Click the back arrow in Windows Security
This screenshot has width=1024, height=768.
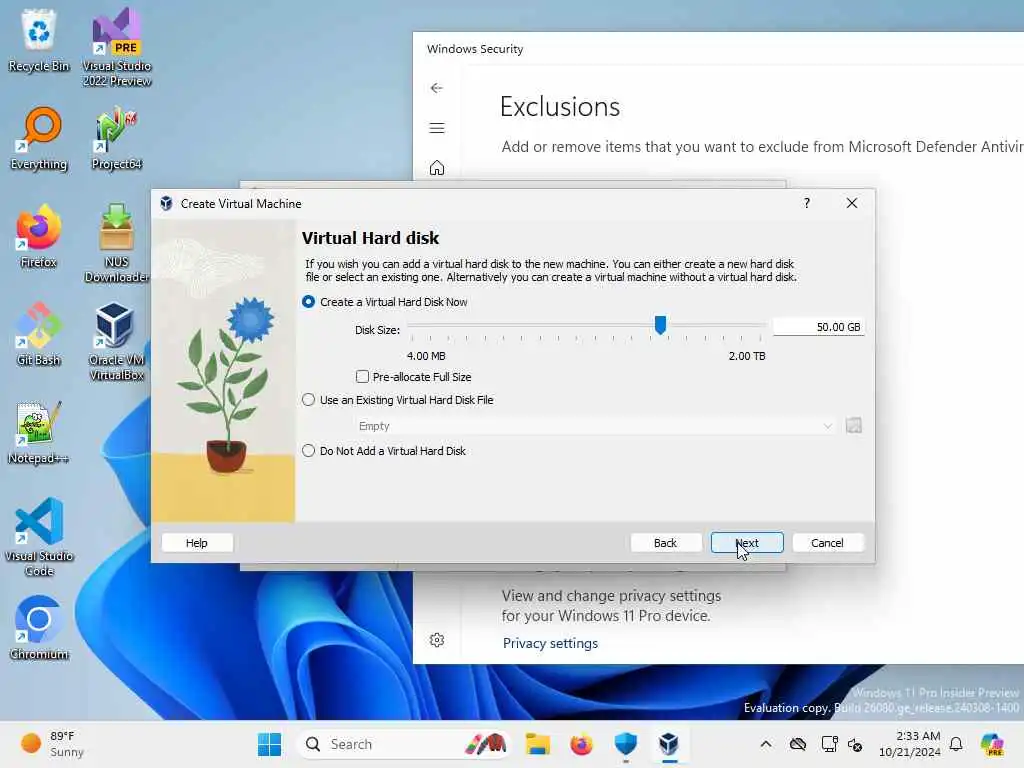coord(437,88)
